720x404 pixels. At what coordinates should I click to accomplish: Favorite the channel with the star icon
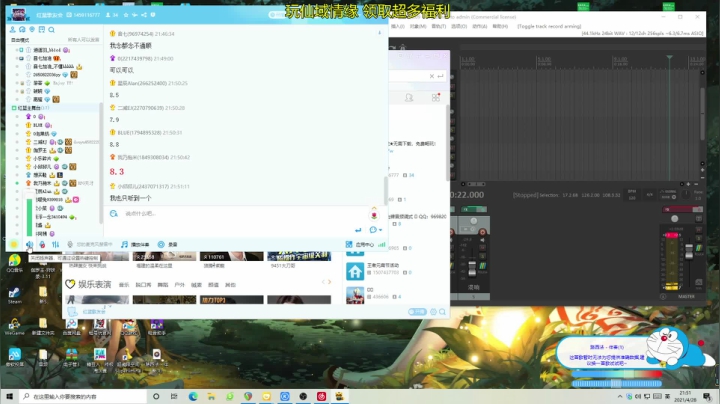pyautogui.click(x=126, y=15)
